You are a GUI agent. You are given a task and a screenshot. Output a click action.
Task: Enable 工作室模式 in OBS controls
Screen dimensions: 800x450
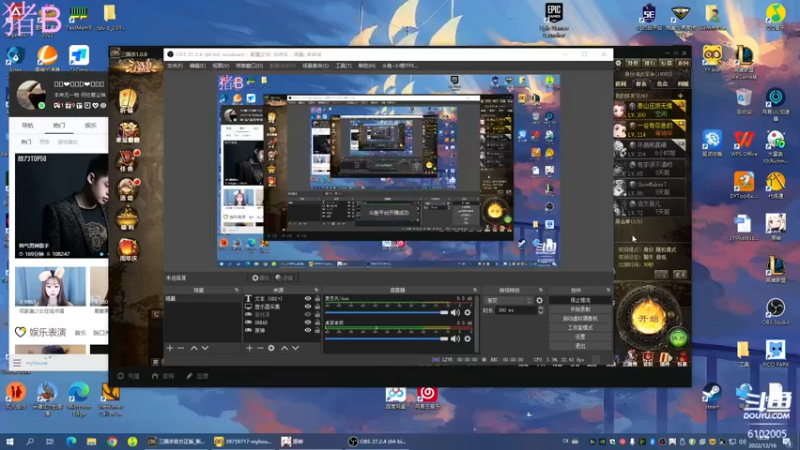click(580, 328)
